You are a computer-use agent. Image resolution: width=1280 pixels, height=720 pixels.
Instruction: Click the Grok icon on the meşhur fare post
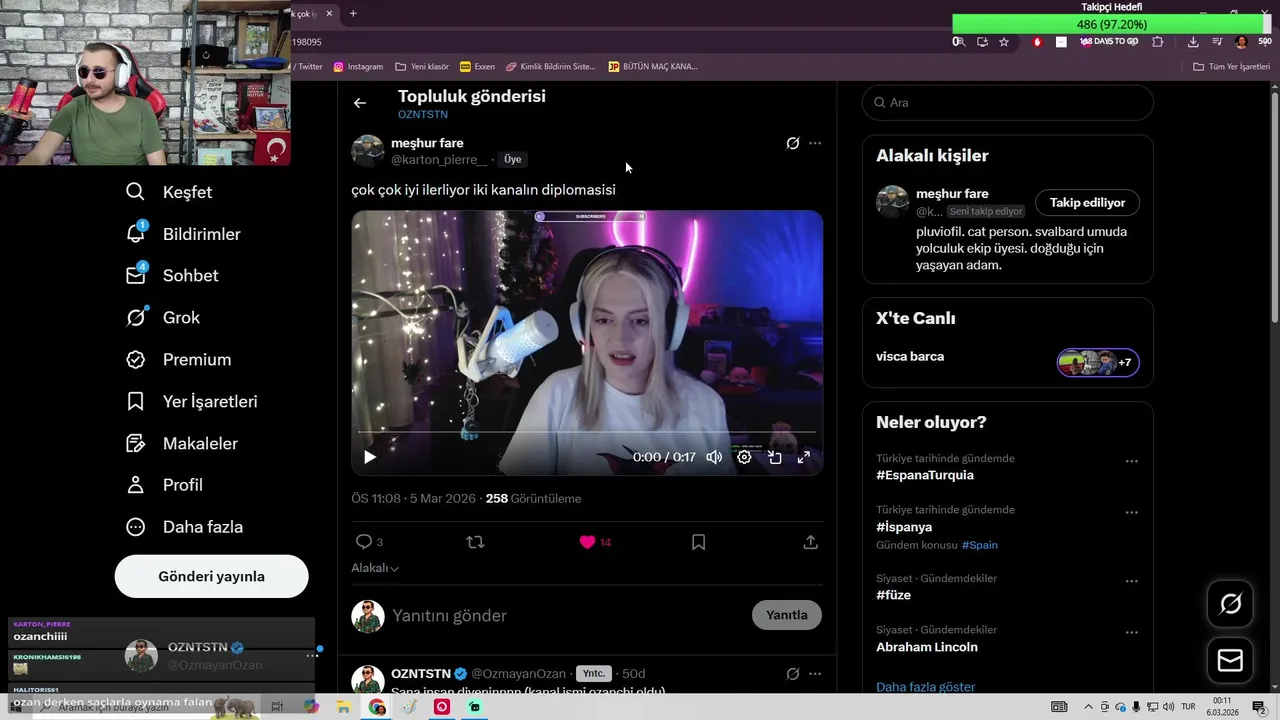793,143
